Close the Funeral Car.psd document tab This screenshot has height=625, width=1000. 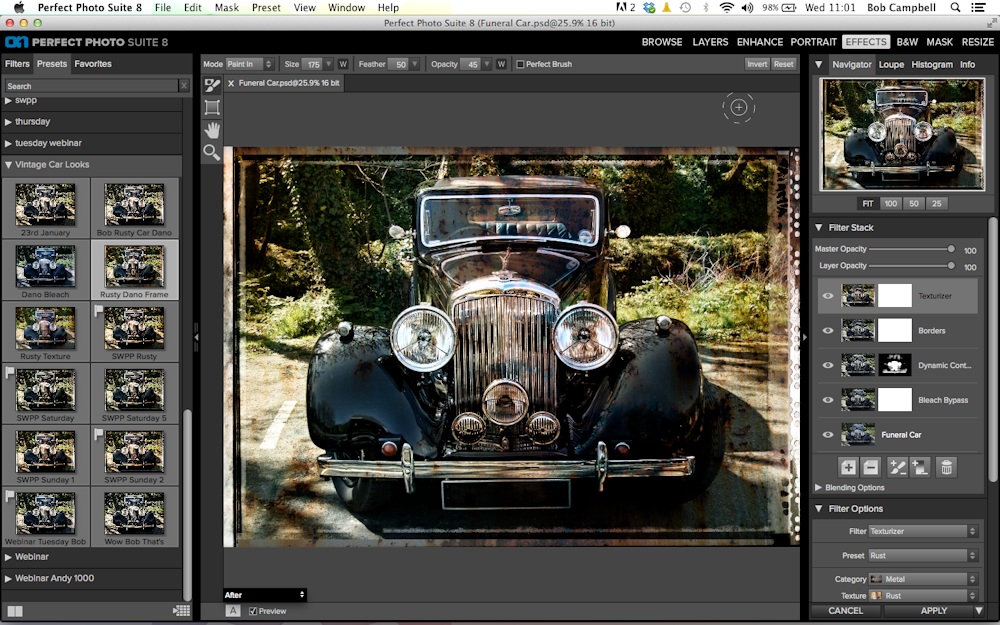[231, 84]
